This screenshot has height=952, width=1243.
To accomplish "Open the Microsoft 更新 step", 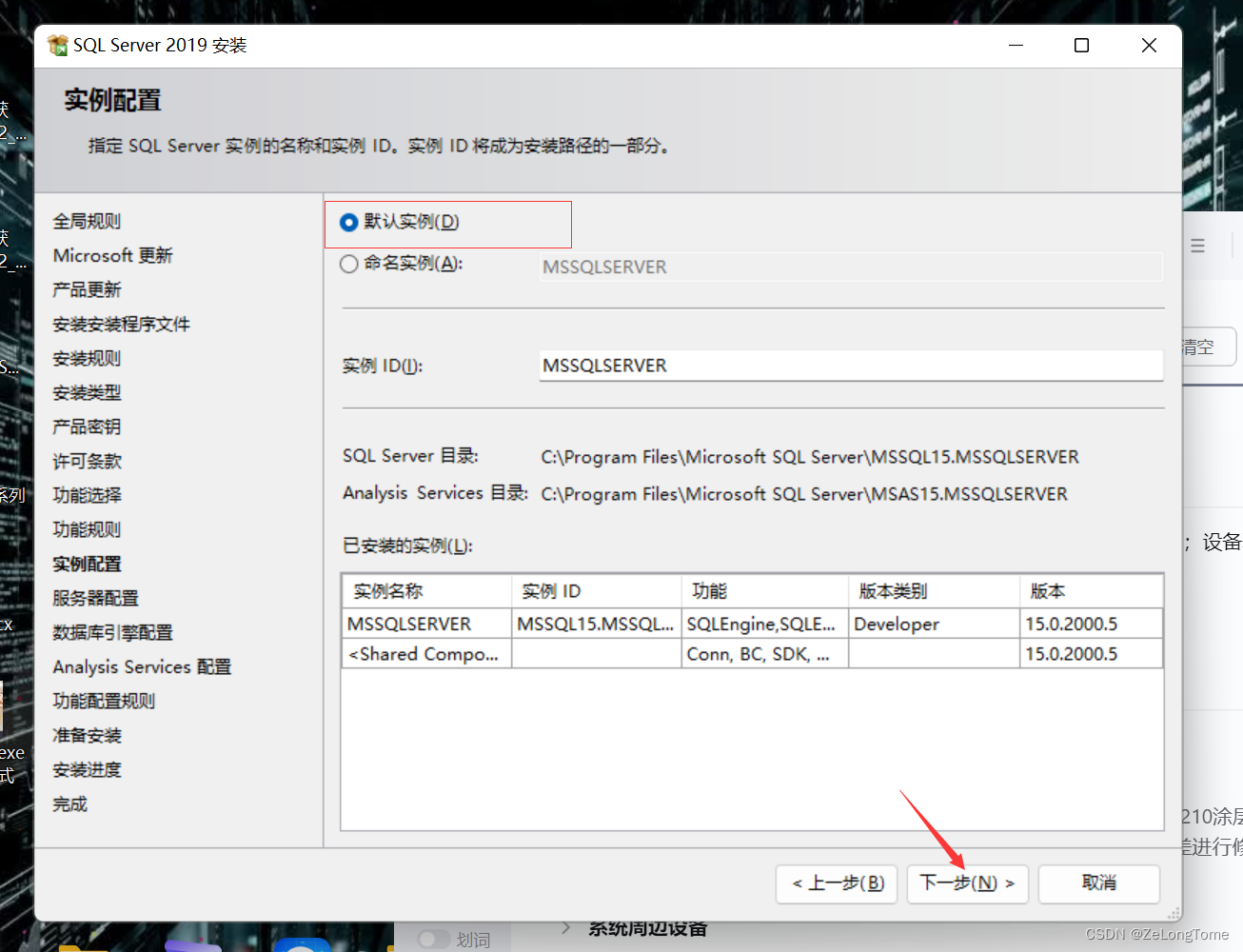I will tap(112, 255).
